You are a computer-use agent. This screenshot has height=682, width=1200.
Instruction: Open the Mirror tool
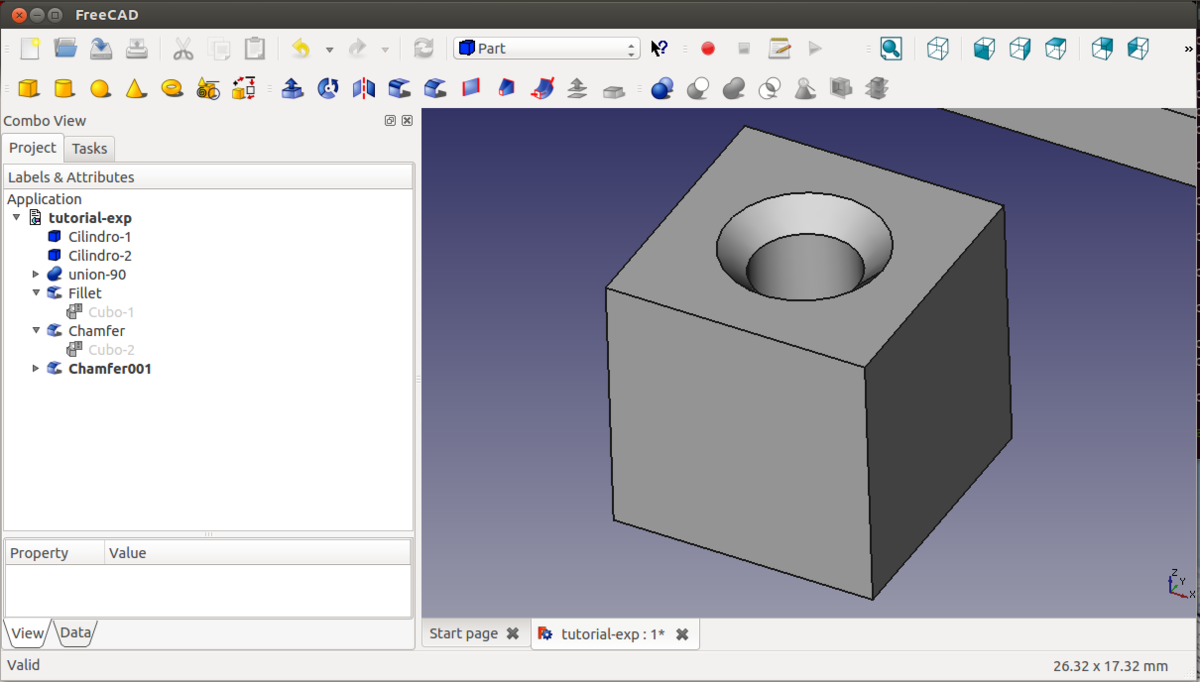[364, 88]
